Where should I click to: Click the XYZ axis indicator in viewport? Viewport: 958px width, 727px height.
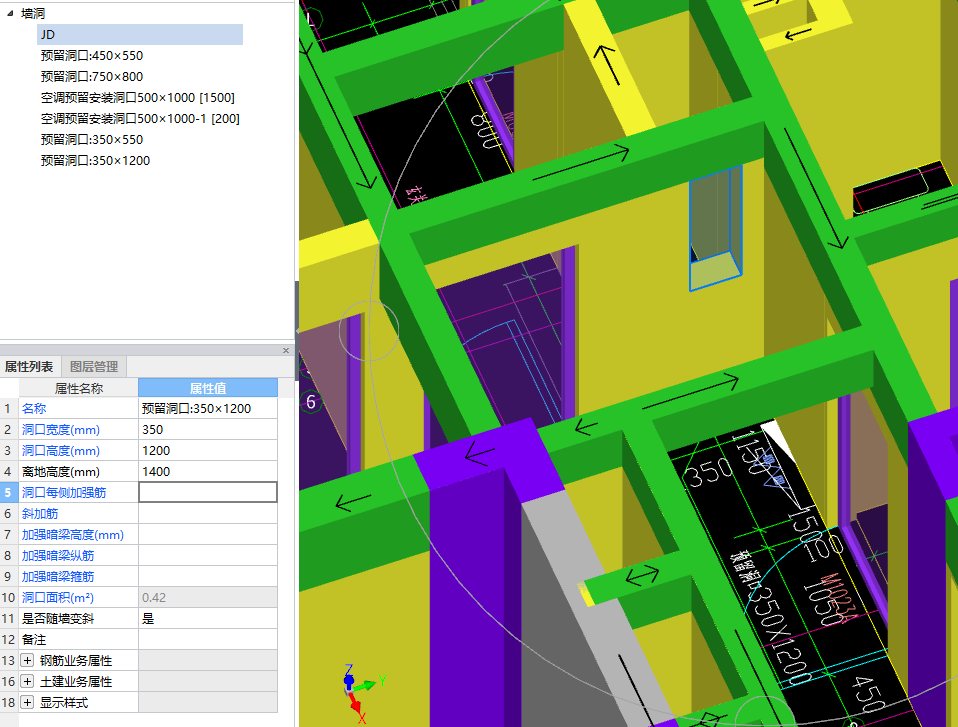pyautogui.click(x=360, y=693)
